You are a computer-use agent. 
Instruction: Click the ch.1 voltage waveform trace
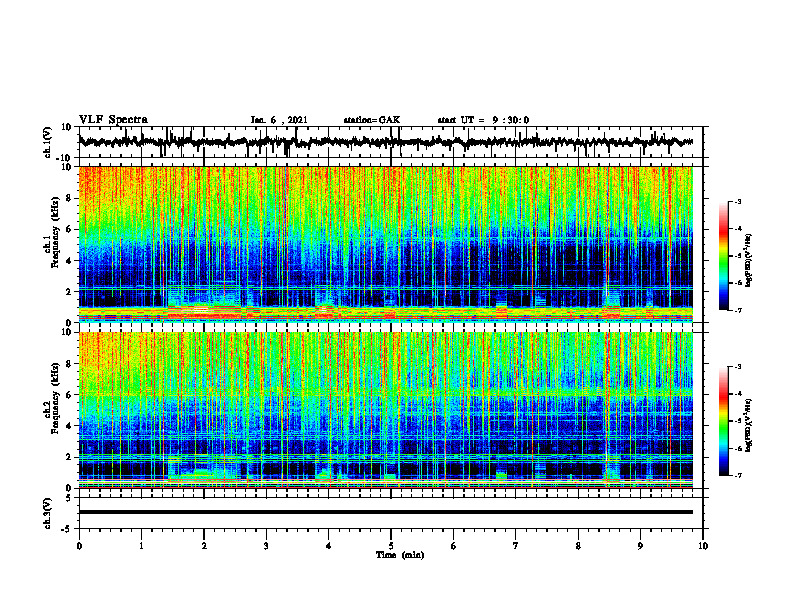(385, 142)
